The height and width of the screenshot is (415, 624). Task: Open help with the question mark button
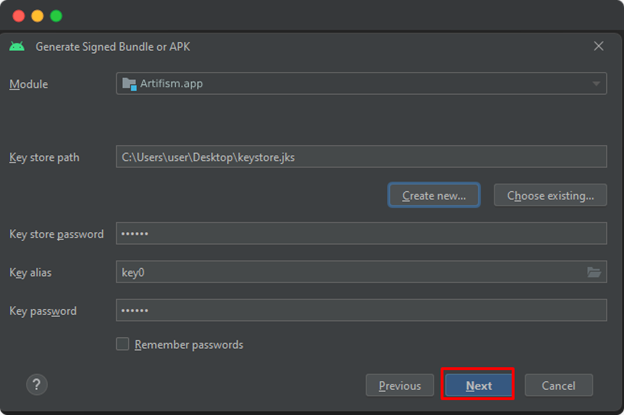[36, 384]
